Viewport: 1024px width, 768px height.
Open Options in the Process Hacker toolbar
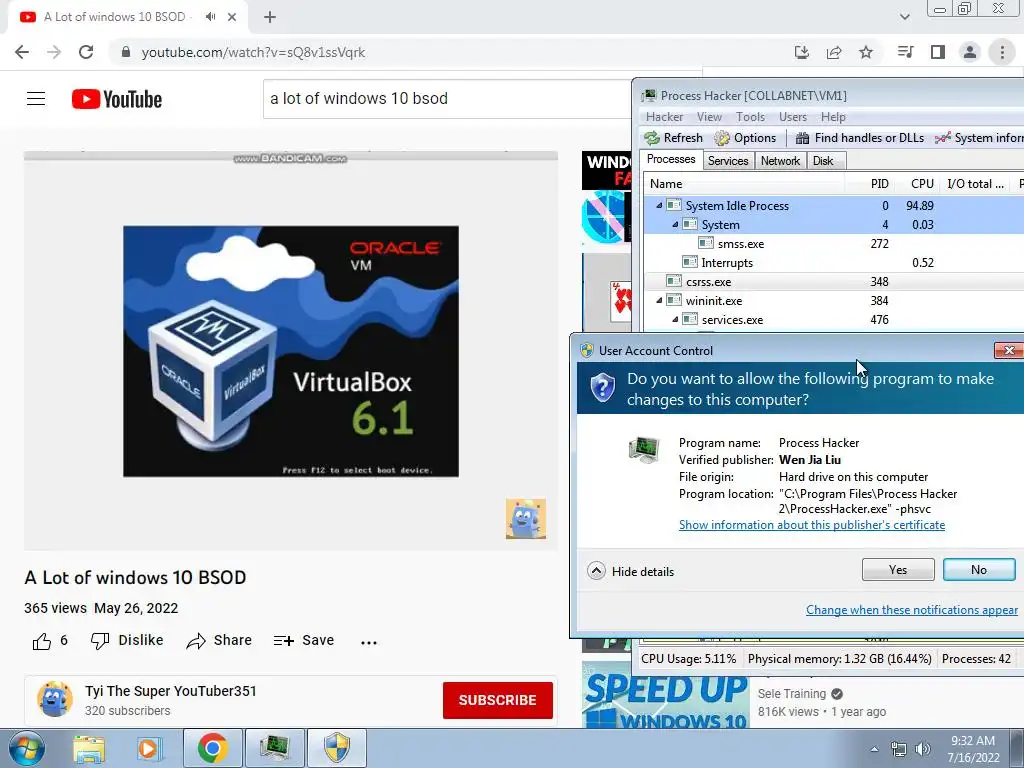745,138
